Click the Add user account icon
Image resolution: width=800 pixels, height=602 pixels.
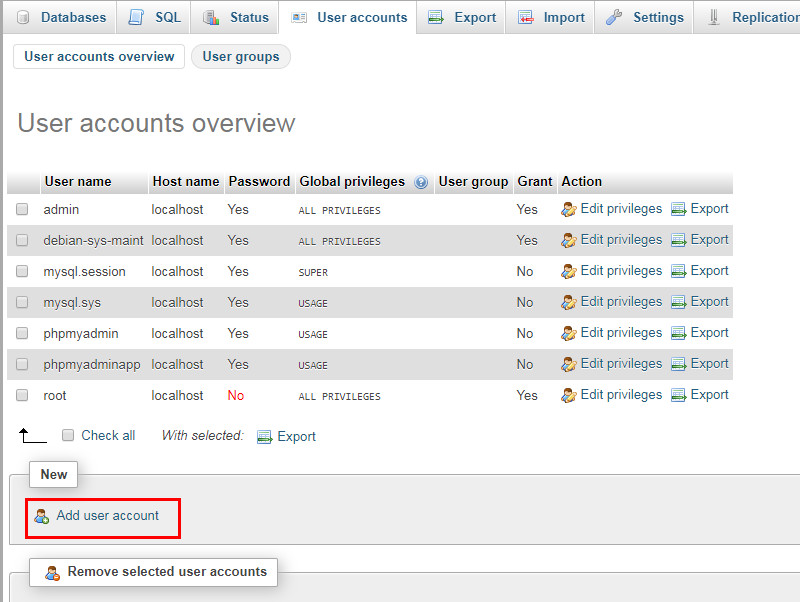[x=41, y=517]
